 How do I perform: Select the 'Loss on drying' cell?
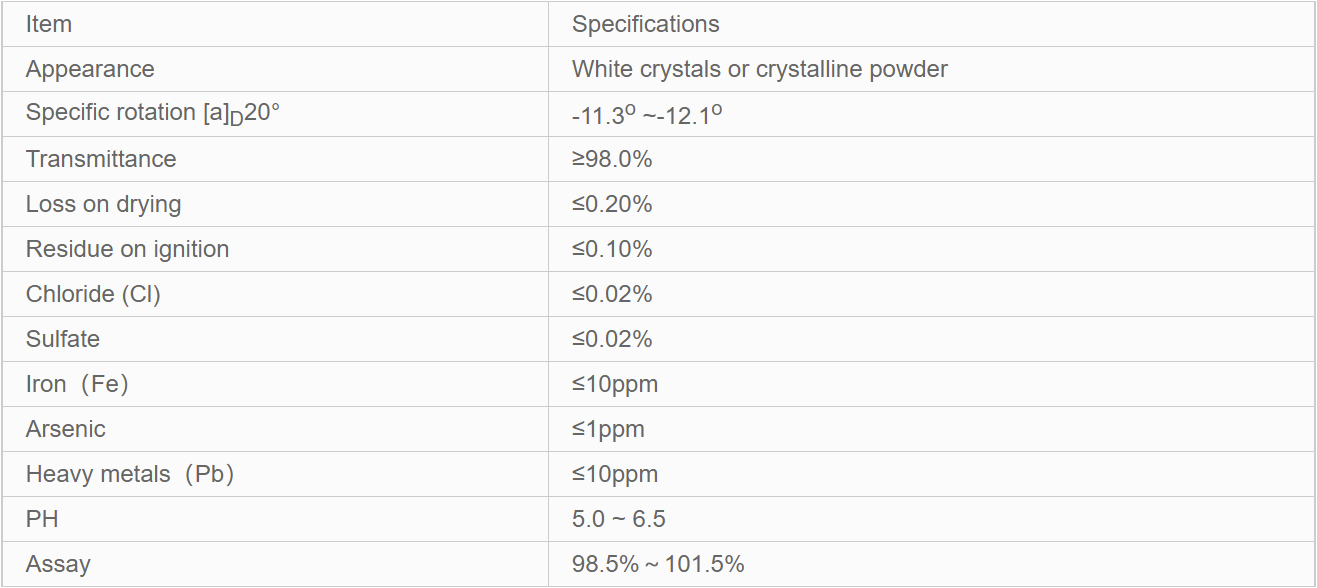coord(103,204)
